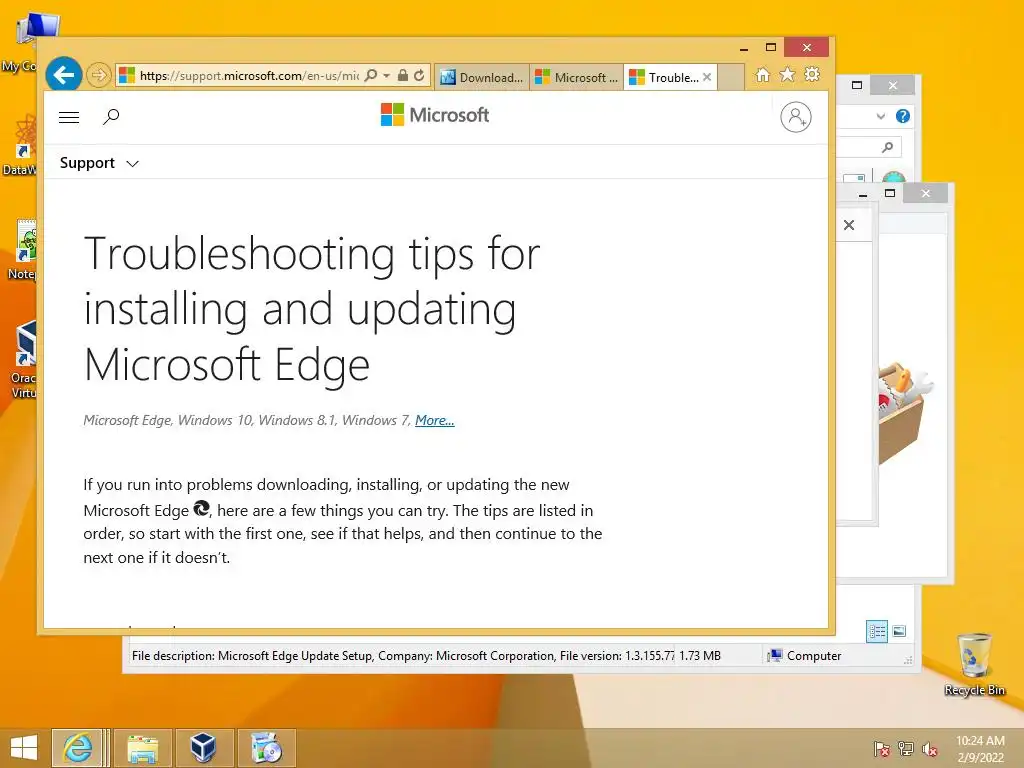Click the site search magnifier icon
Screen dimensions: 1024x768
click(x=111, y=117)
